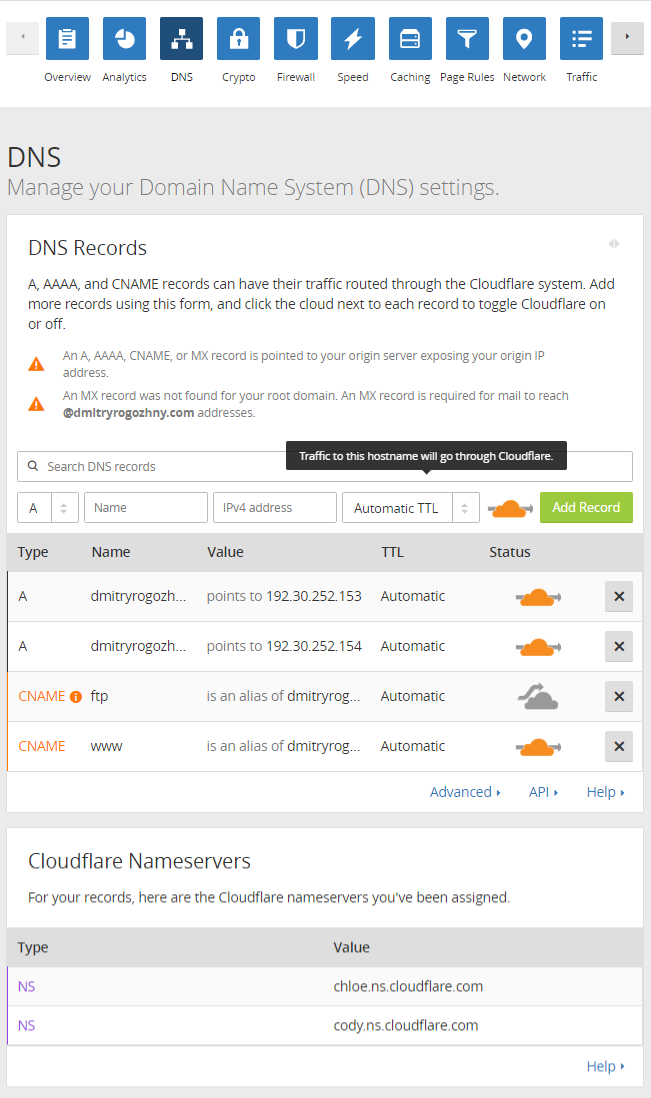Select the DNS network icon
651x1098 pixels.
[x=181, y=39]
